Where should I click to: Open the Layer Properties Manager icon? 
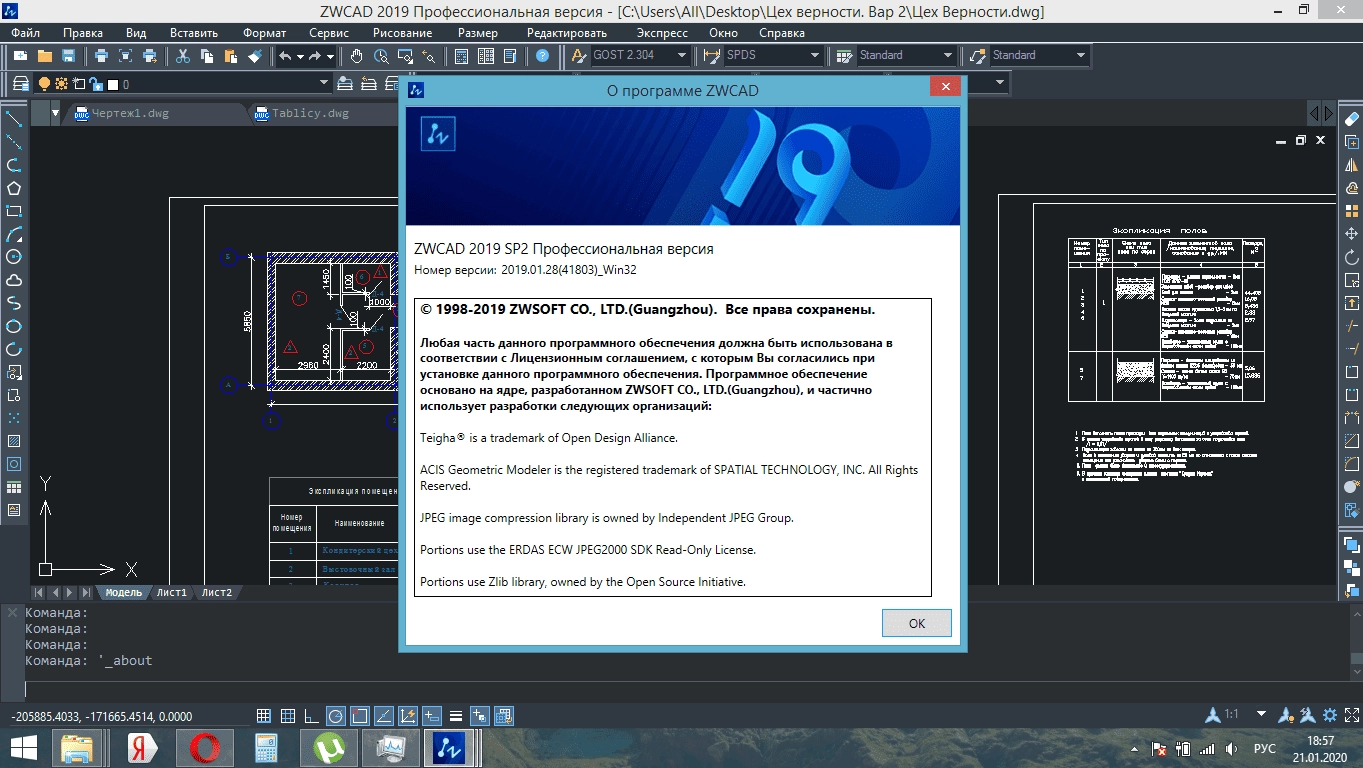point(23,84)
